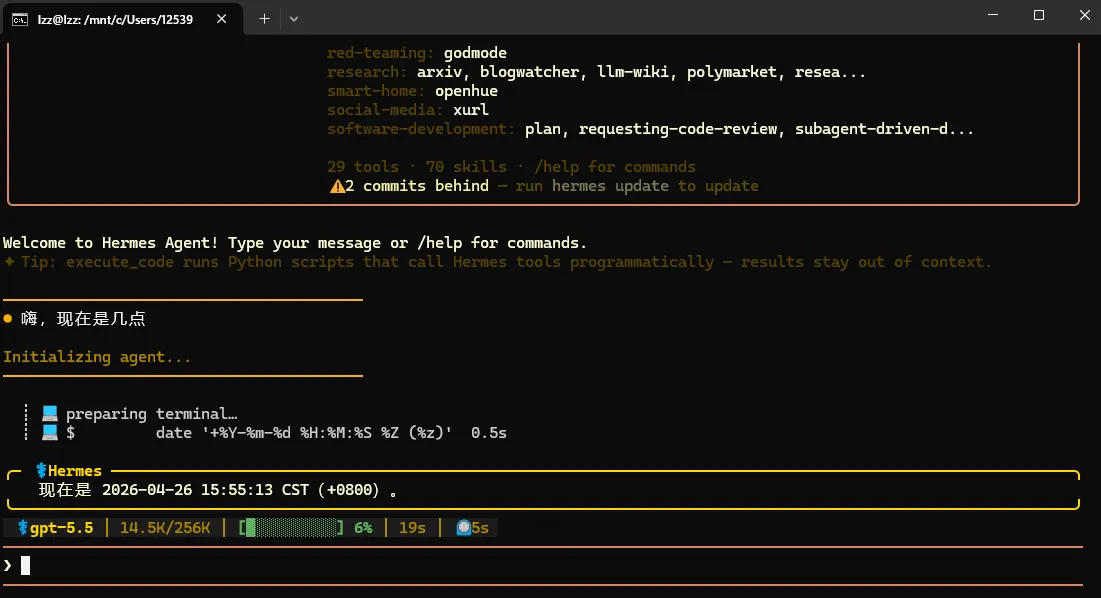Image resolution: width=1101 pixels, height=598 pixels.
Task: Click the 'blogwatcher' skill text
Action: point(529,72)
